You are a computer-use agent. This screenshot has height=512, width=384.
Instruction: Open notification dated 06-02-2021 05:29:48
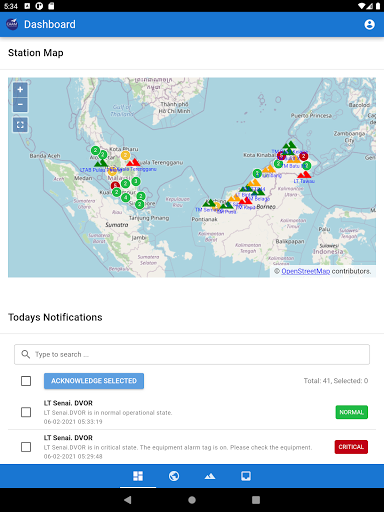192,447
